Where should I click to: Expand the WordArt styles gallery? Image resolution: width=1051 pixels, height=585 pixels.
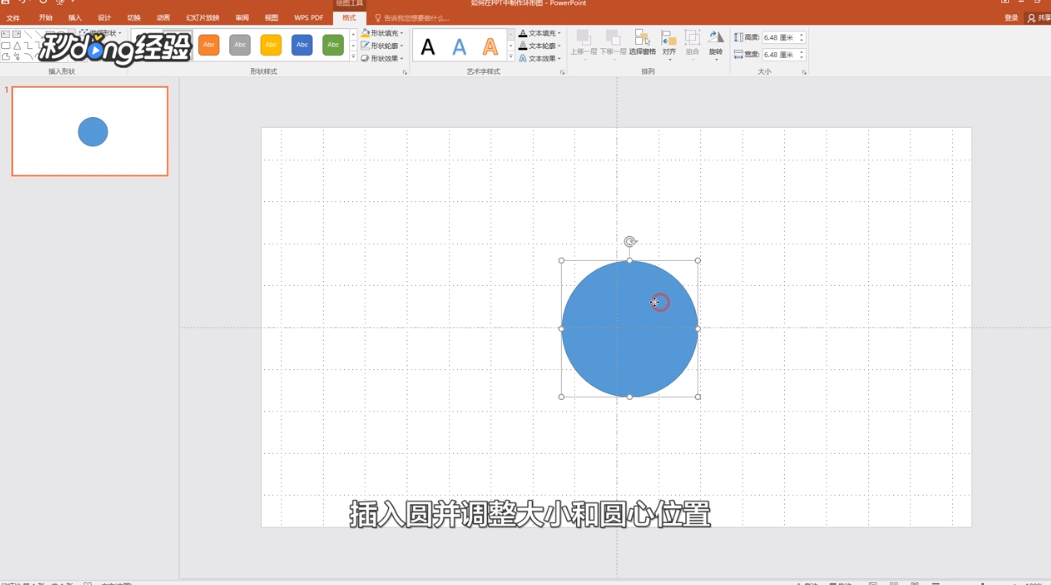pyautogui.click(x=511, y=58)
